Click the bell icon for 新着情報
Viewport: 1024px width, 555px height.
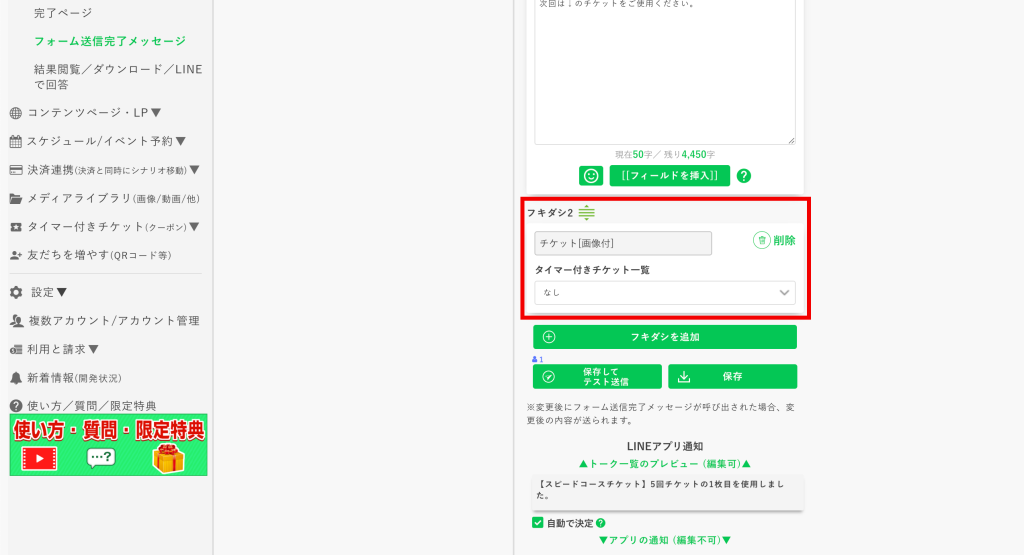click(x=16, y=378)
